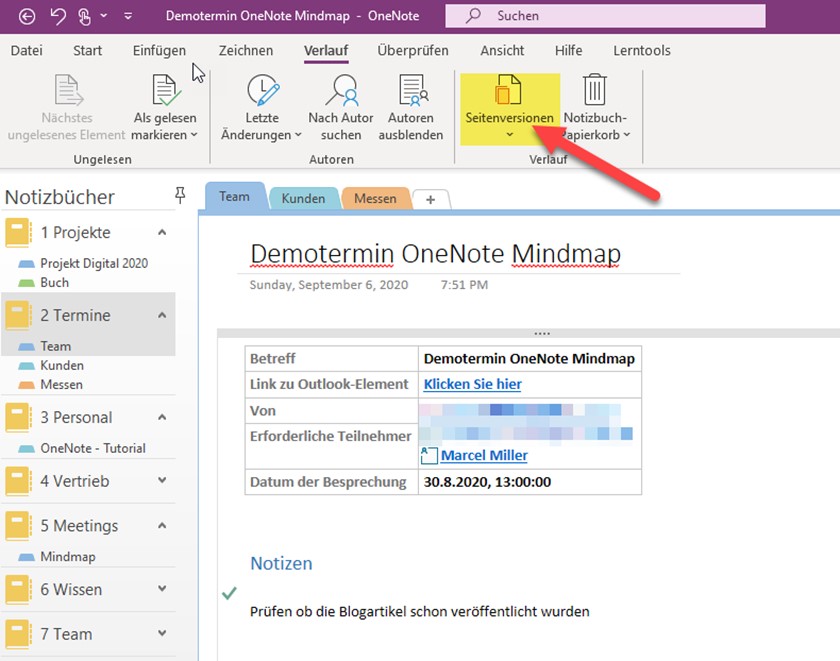Click the 6 Wissen notebook icon
Viewport: 840px width, 661px height.
(18, 589)
